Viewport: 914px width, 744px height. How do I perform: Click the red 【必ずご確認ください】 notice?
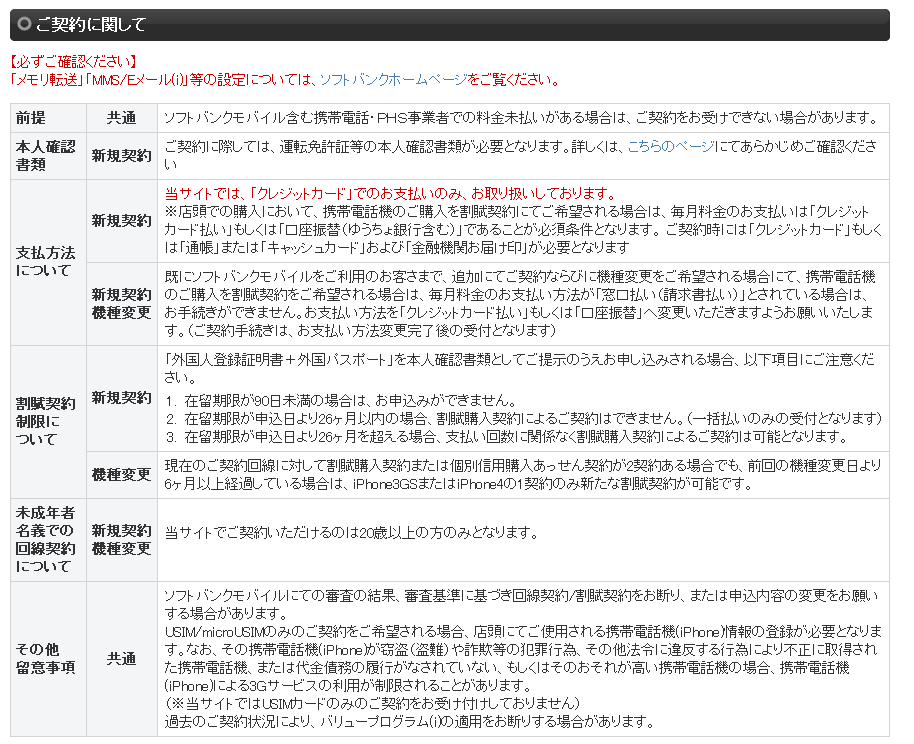(73, 62)
